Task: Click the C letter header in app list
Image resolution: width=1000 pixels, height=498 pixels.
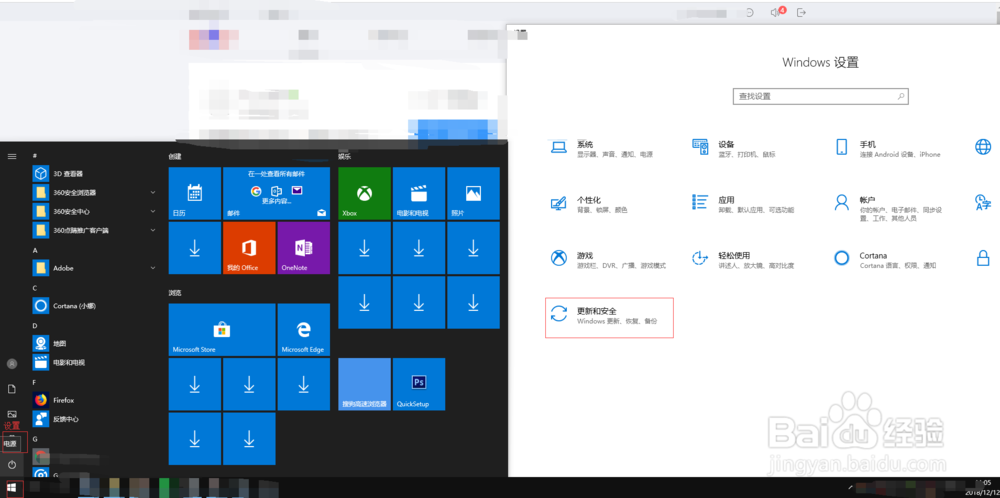Action: (34, 288)
